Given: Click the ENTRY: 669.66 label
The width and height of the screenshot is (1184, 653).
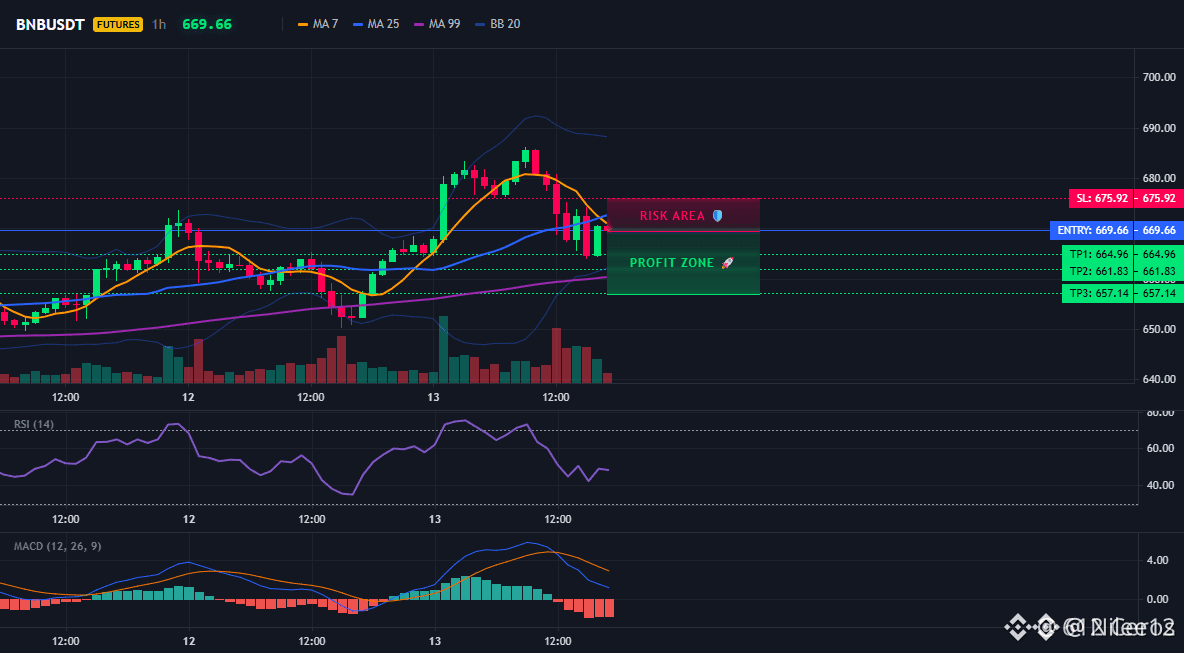Looking at the screenshot, I should pos(1093,230).
